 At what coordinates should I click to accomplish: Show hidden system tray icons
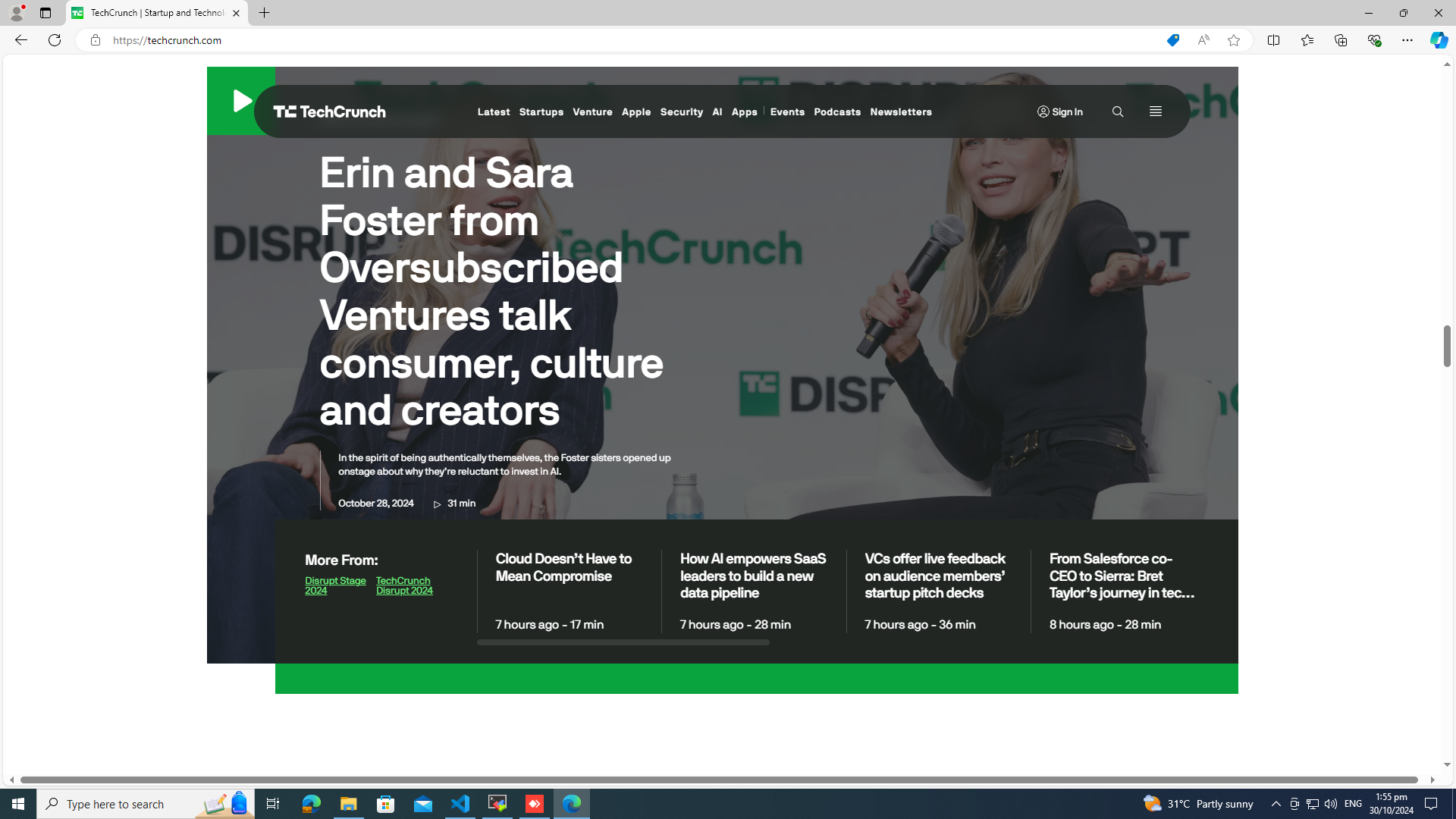(x=1276, y=804)
